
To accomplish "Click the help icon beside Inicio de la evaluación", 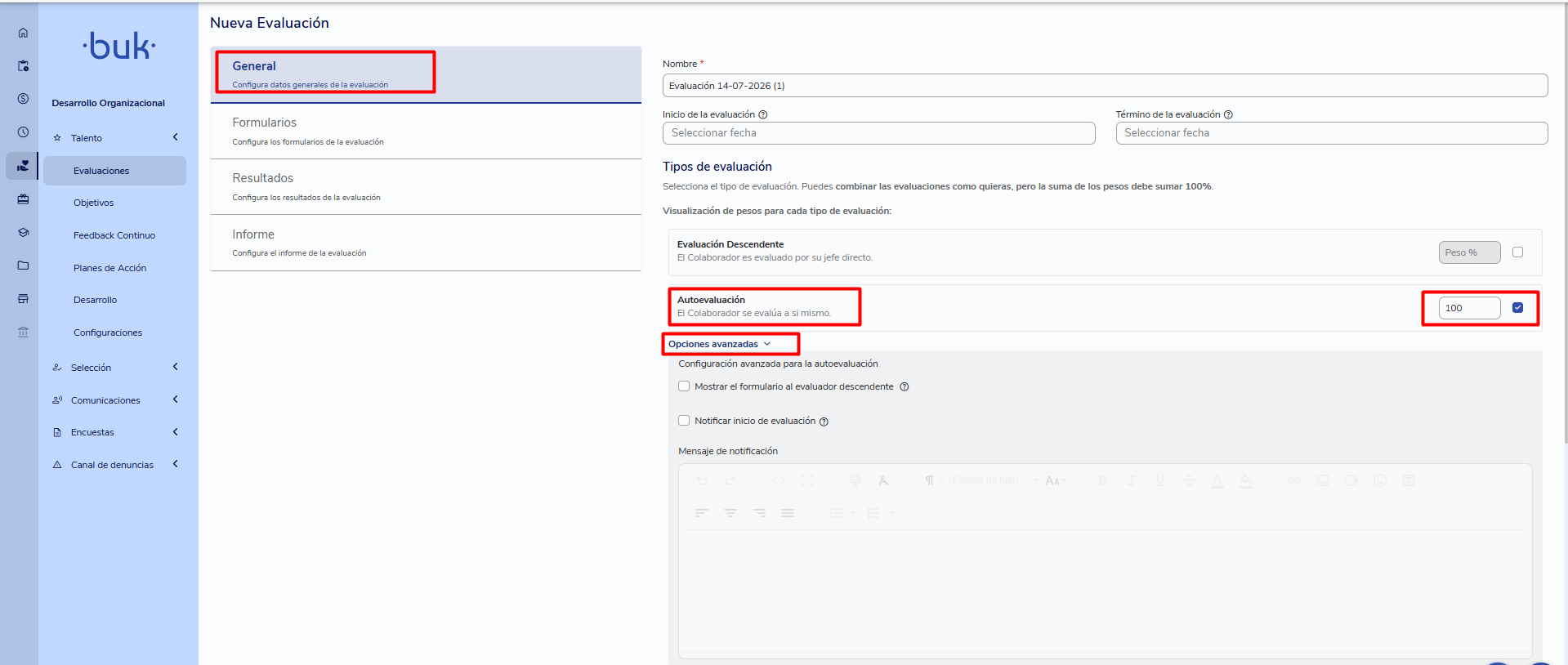I will [763, 115].
